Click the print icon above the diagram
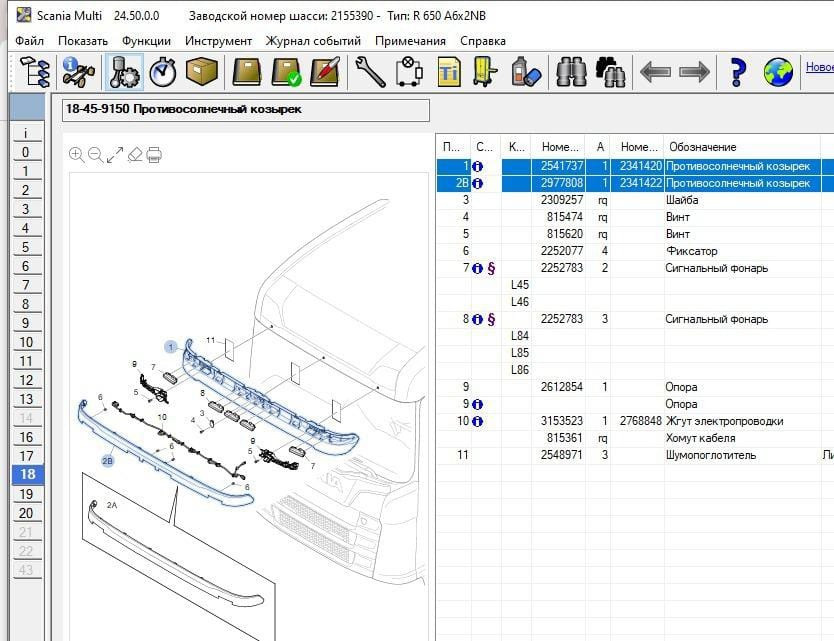Image resolution: width=834 pixels, height=641 pixels. point(153,154)
